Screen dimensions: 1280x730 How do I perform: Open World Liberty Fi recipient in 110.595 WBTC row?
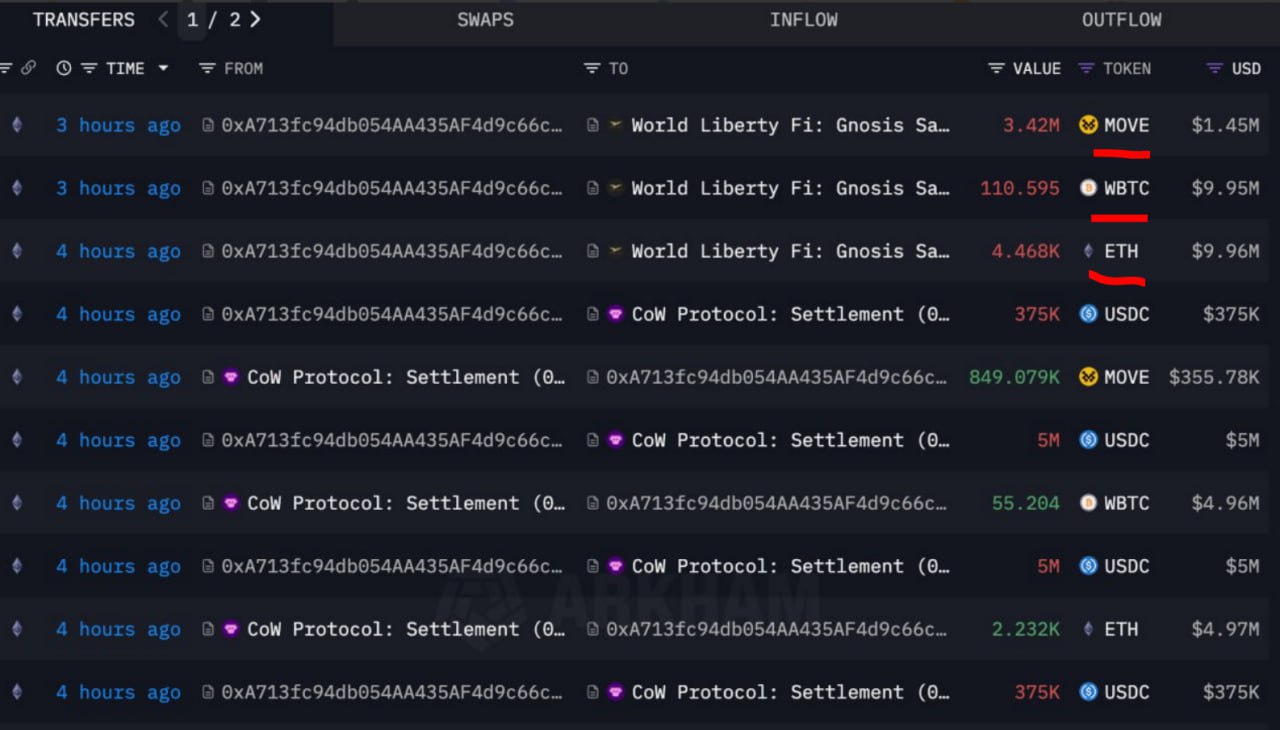click(x=790, y=188)
